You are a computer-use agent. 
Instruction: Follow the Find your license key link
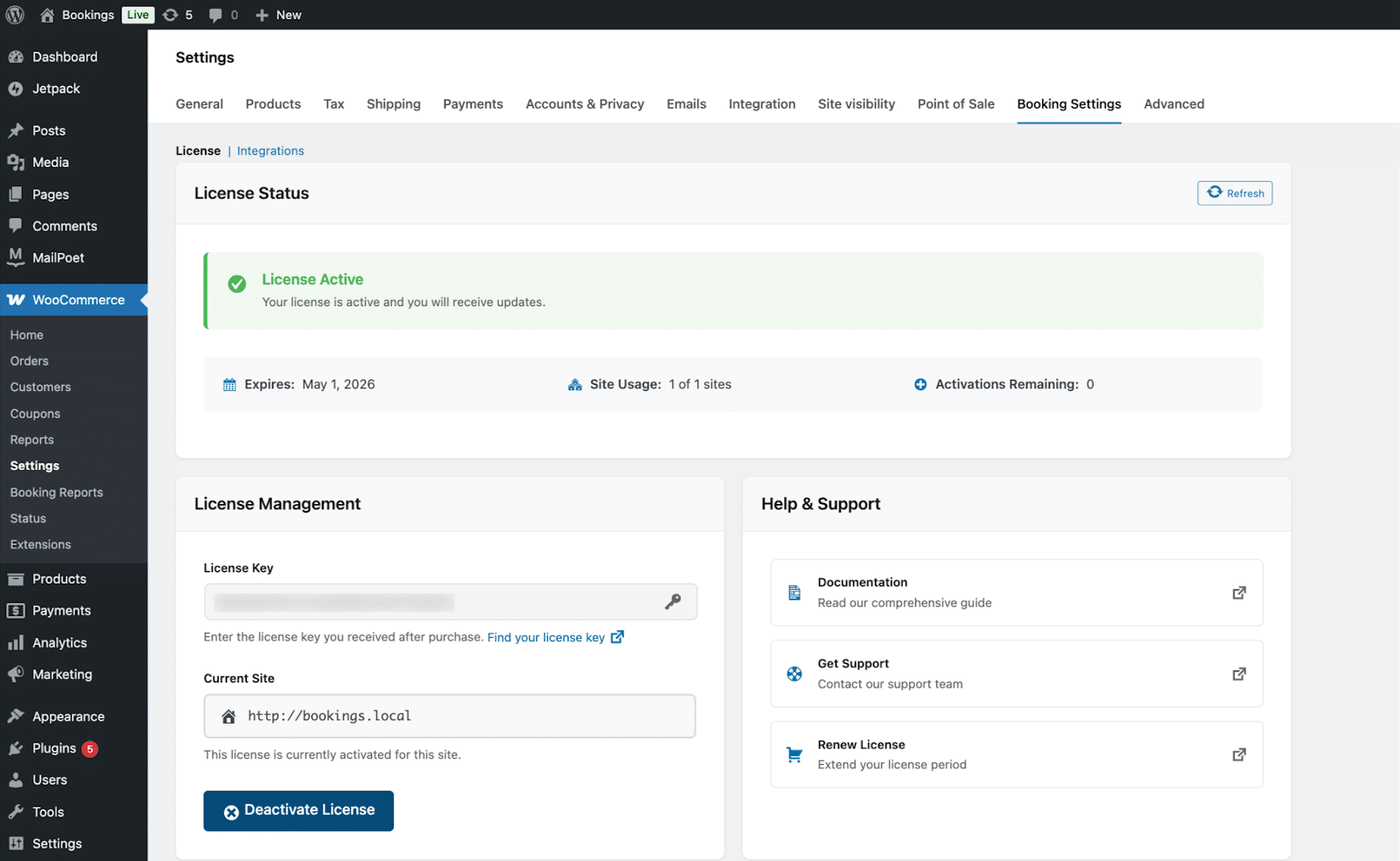(556, 637)
